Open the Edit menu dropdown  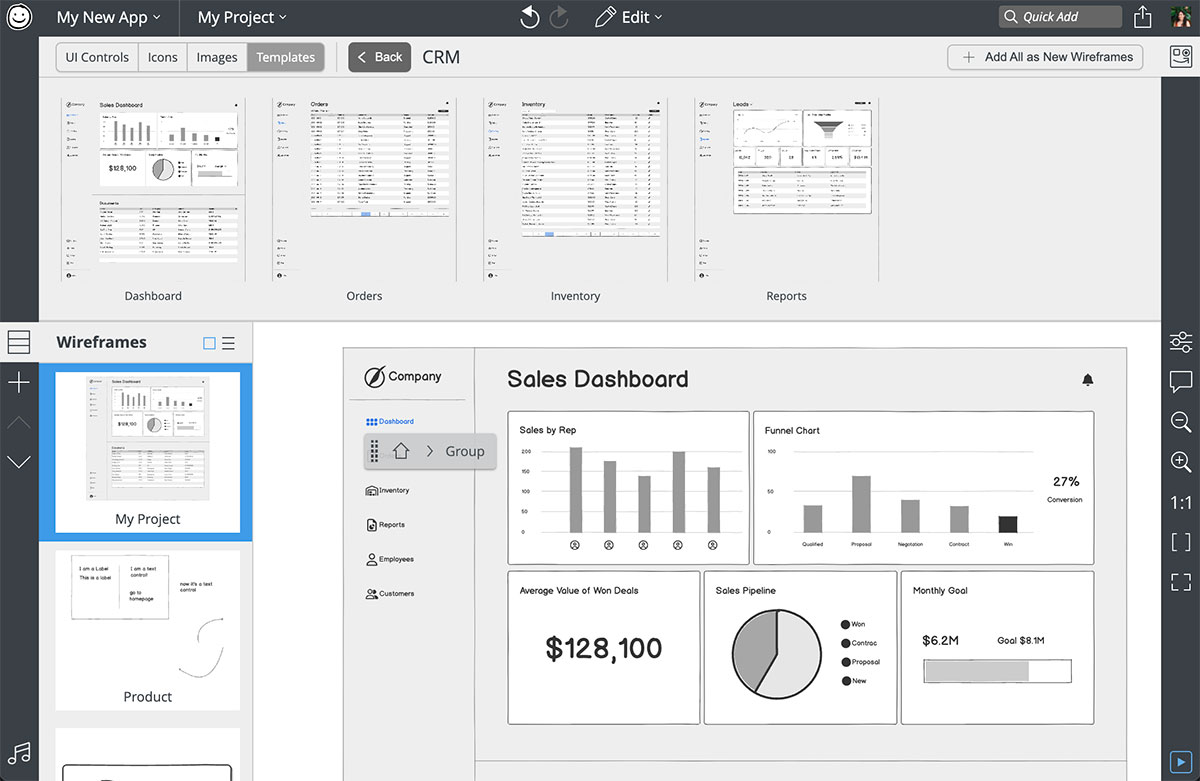[x=629, y=17]
